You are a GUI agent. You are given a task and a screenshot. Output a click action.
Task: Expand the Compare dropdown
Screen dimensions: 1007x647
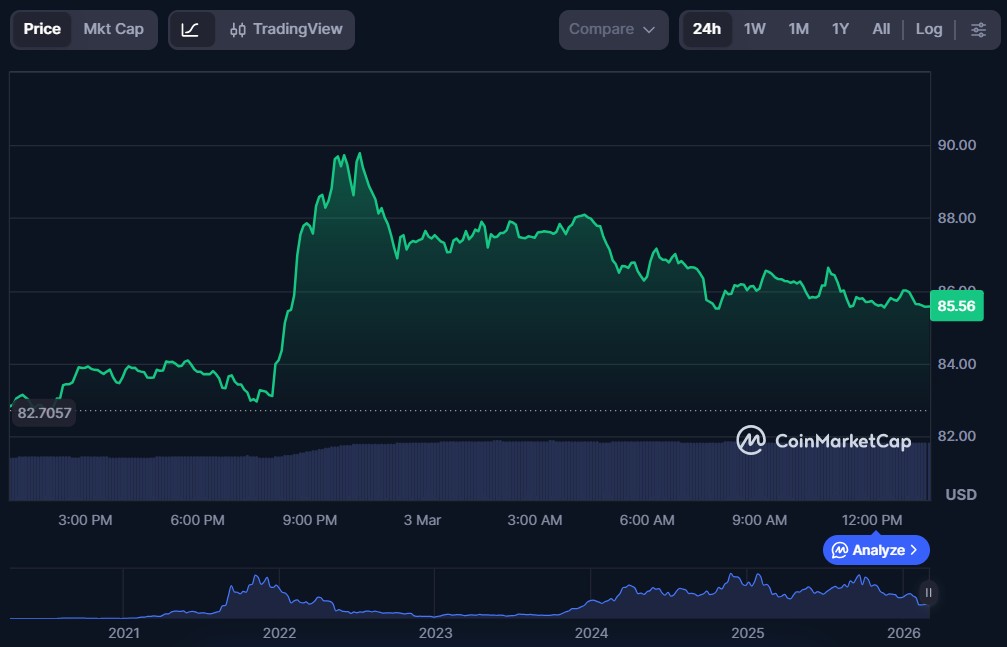[x=612, y=30]
